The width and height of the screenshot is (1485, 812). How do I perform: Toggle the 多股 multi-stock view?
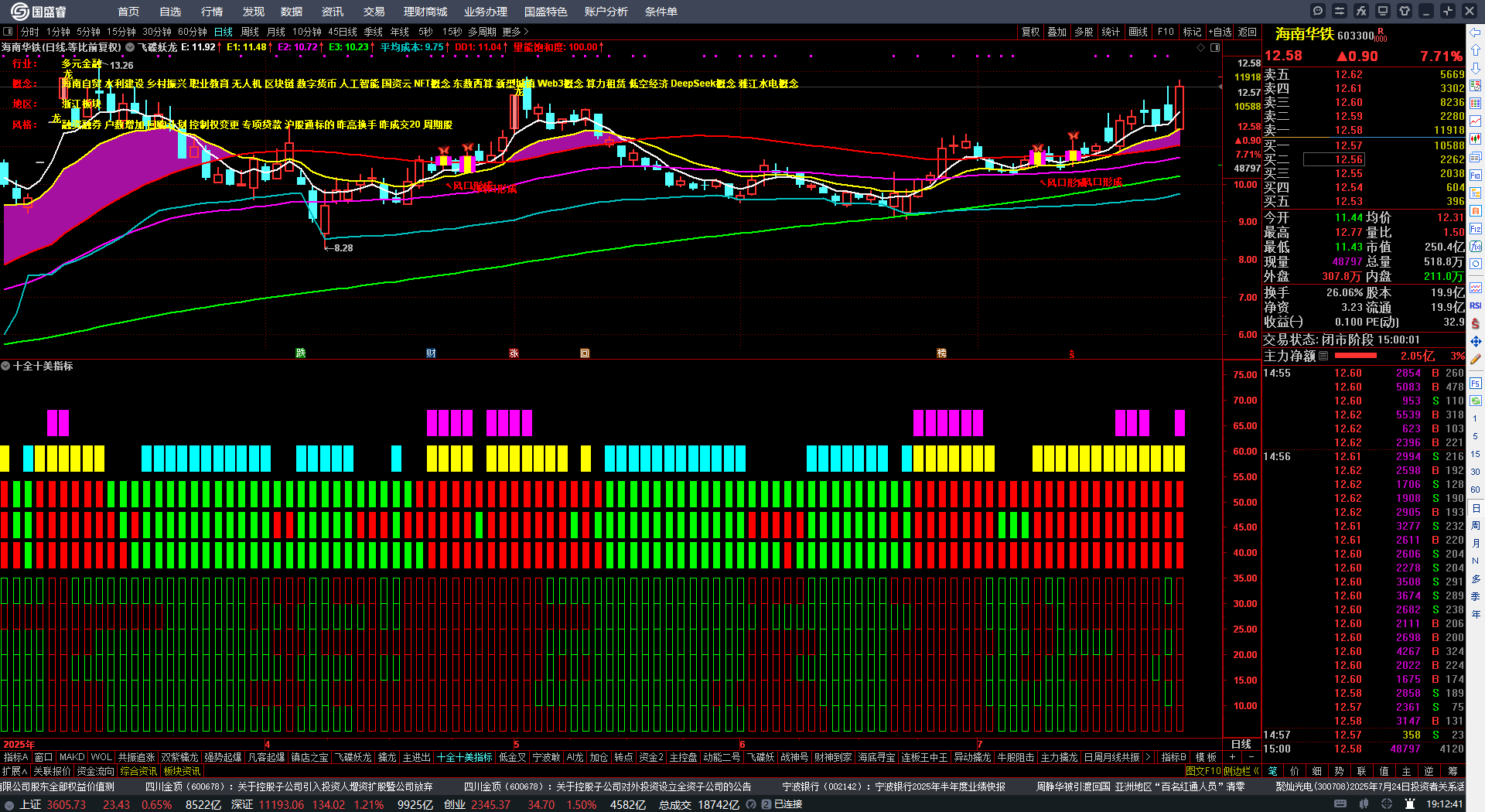pyautogui.click(x=1084, y=32)
